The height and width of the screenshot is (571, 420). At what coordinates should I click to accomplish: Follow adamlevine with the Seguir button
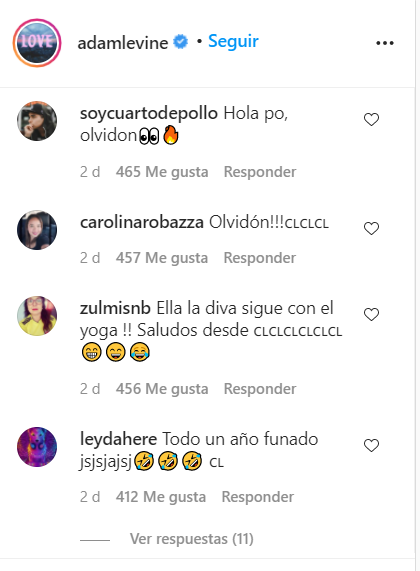233,42
